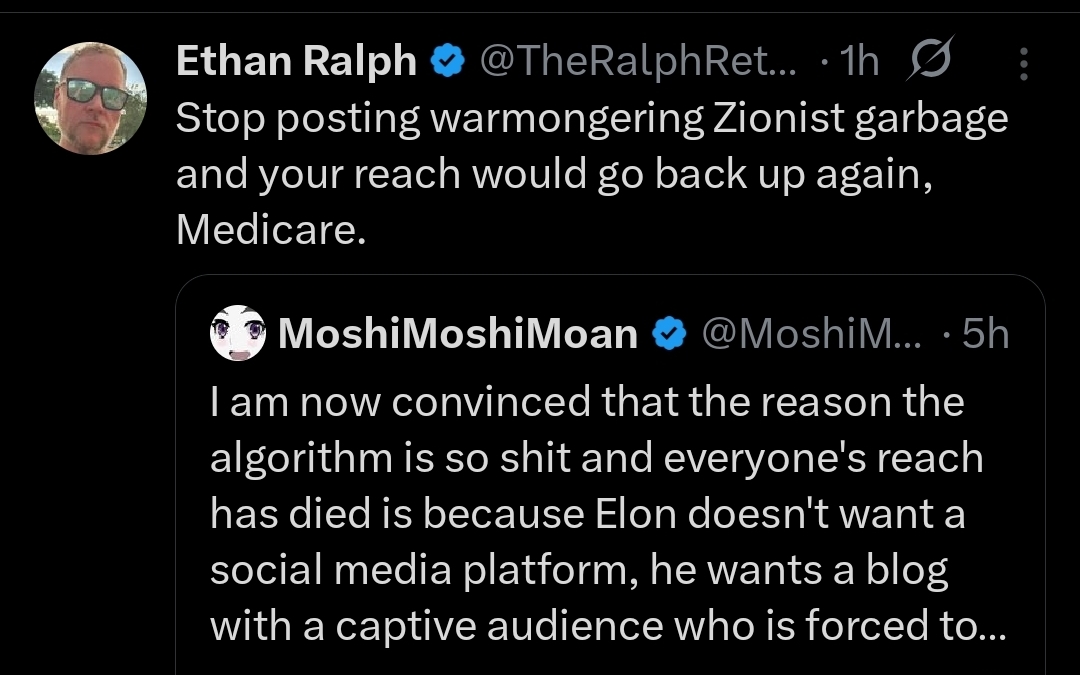Tap the Grok slashed-circle icon

930,62
